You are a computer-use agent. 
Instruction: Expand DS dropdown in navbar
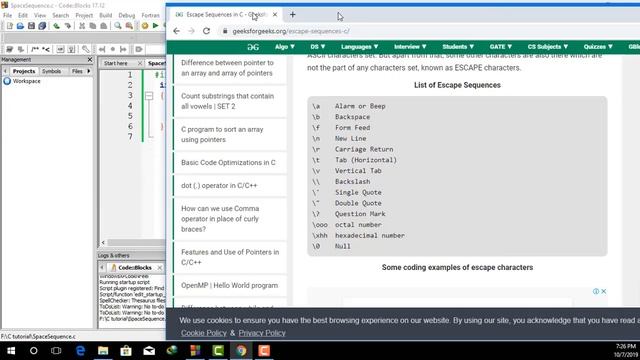pos(318,47)
